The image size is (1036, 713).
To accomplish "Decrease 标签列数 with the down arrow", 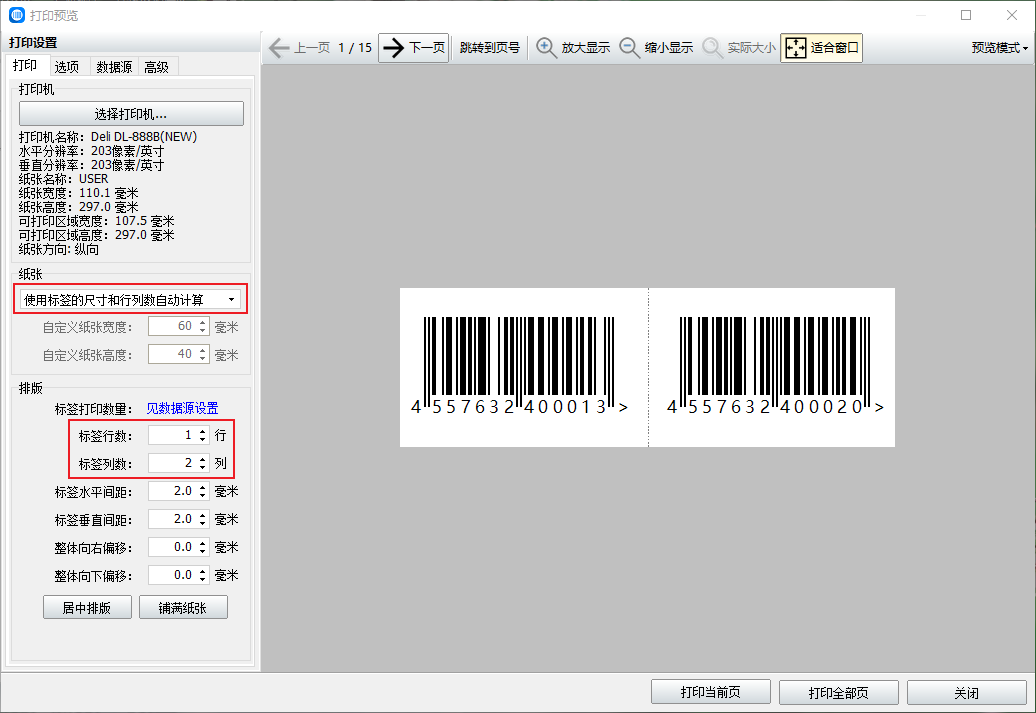I will click(x=203, y=468).
